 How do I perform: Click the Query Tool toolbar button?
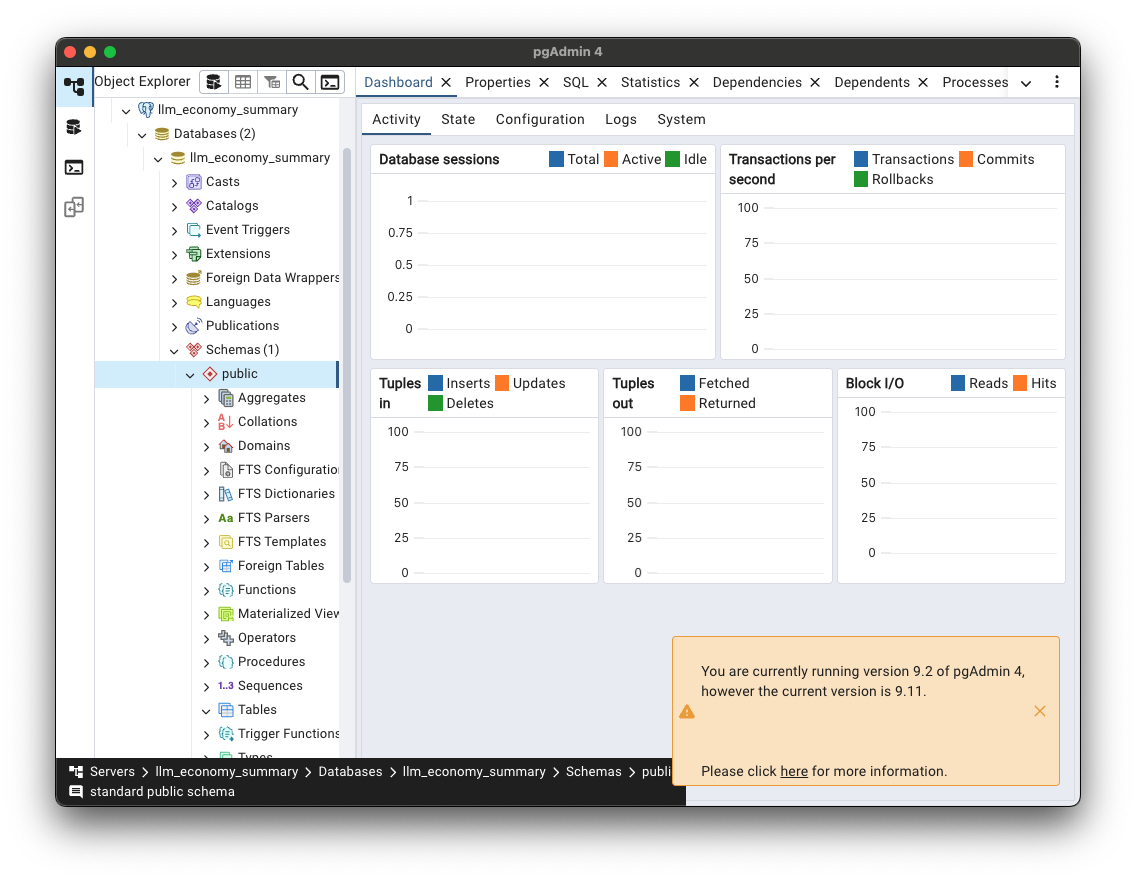(214, 82)
